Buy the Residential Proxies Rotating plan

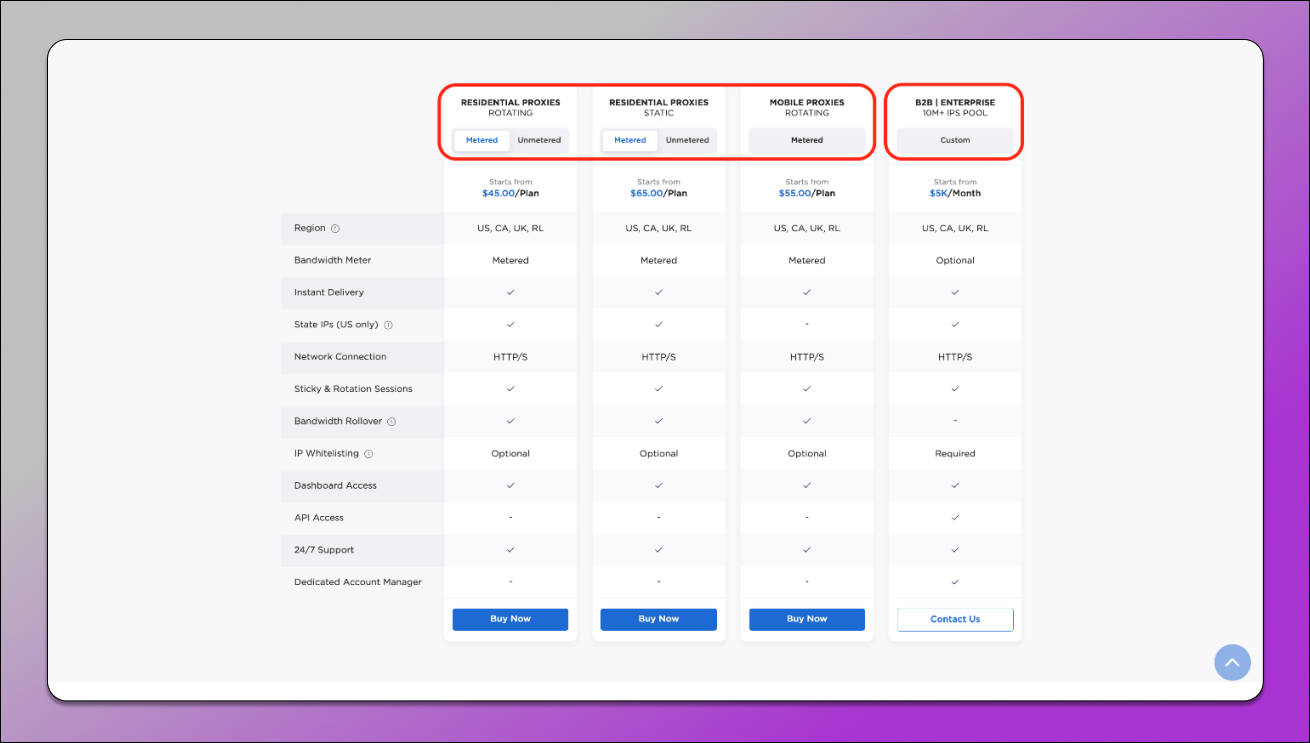510,619
